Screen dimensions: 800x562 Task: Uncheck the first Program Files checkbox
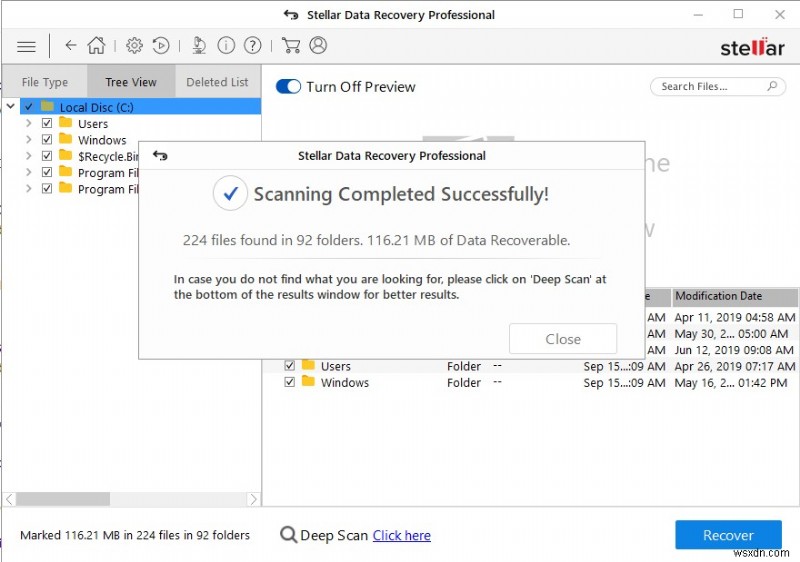(46, 172)
